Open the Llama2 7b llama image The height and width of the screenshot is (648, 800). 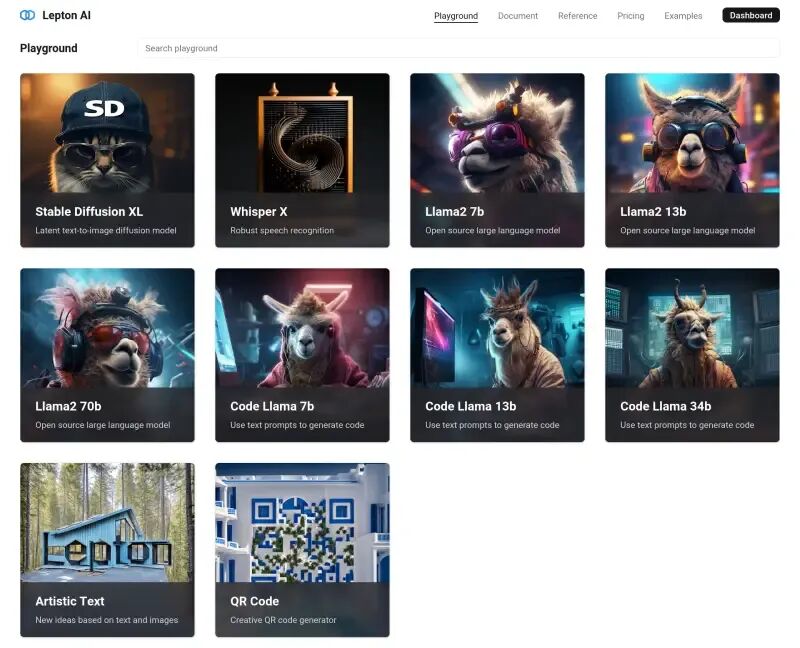[497, 133]
